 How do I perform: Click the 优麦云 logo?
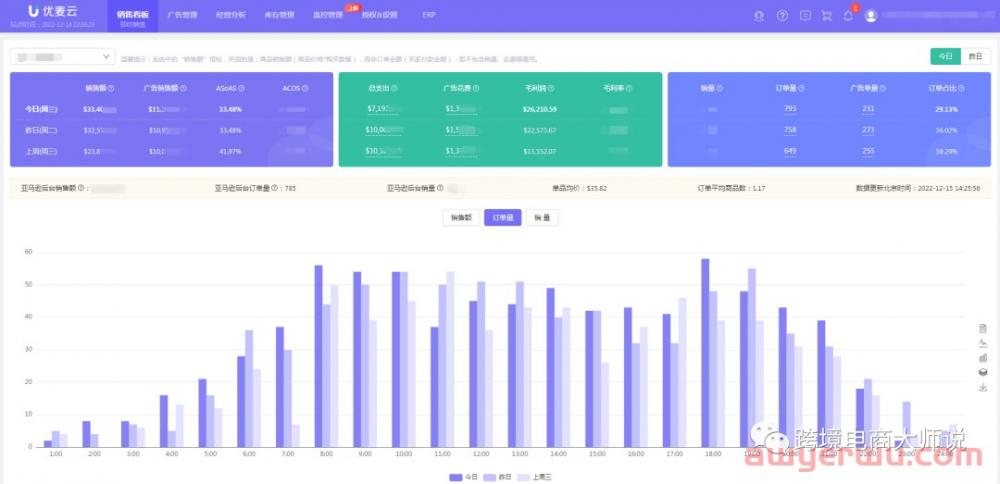53,11
